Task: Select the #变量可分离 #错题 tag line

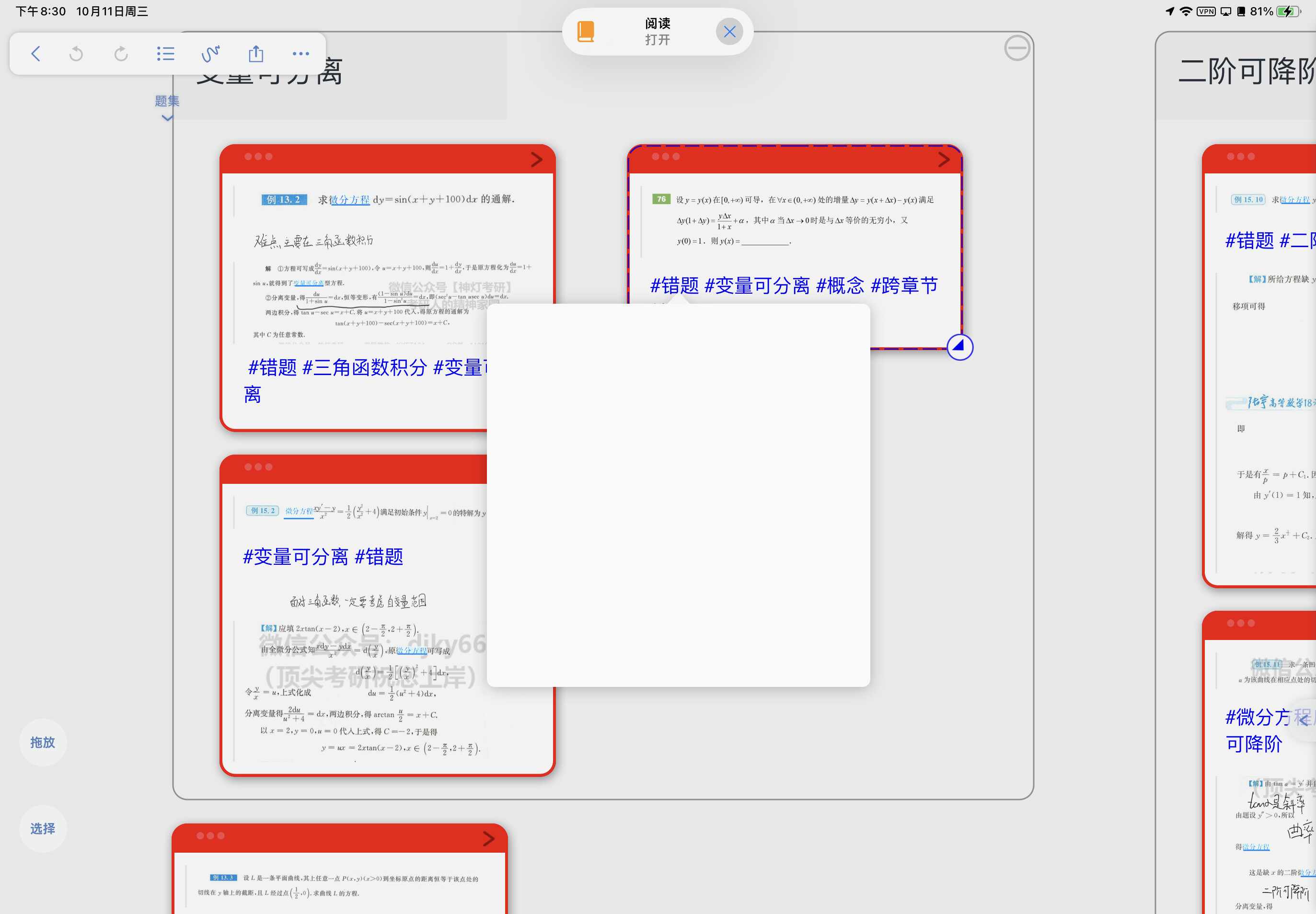Action: (323, 557)
